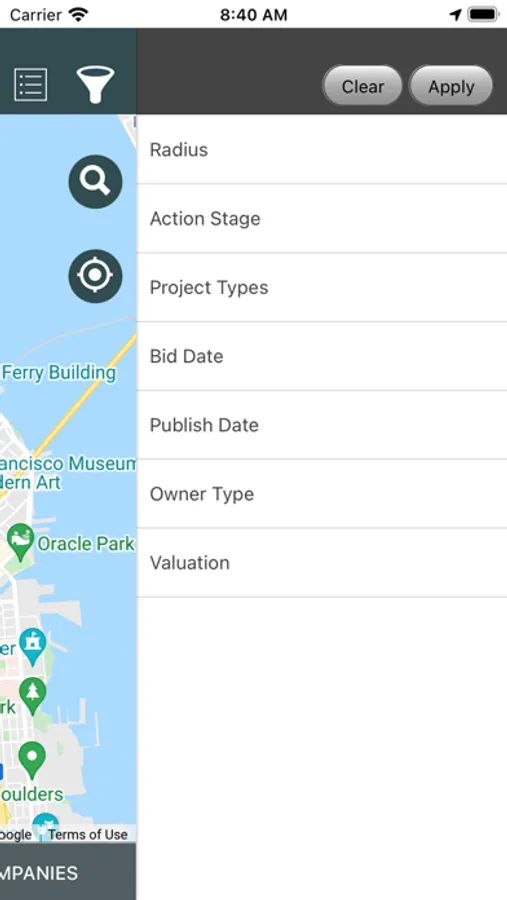507x900 pixels.
Task: Click the Clear button
Action: [362, 86]
